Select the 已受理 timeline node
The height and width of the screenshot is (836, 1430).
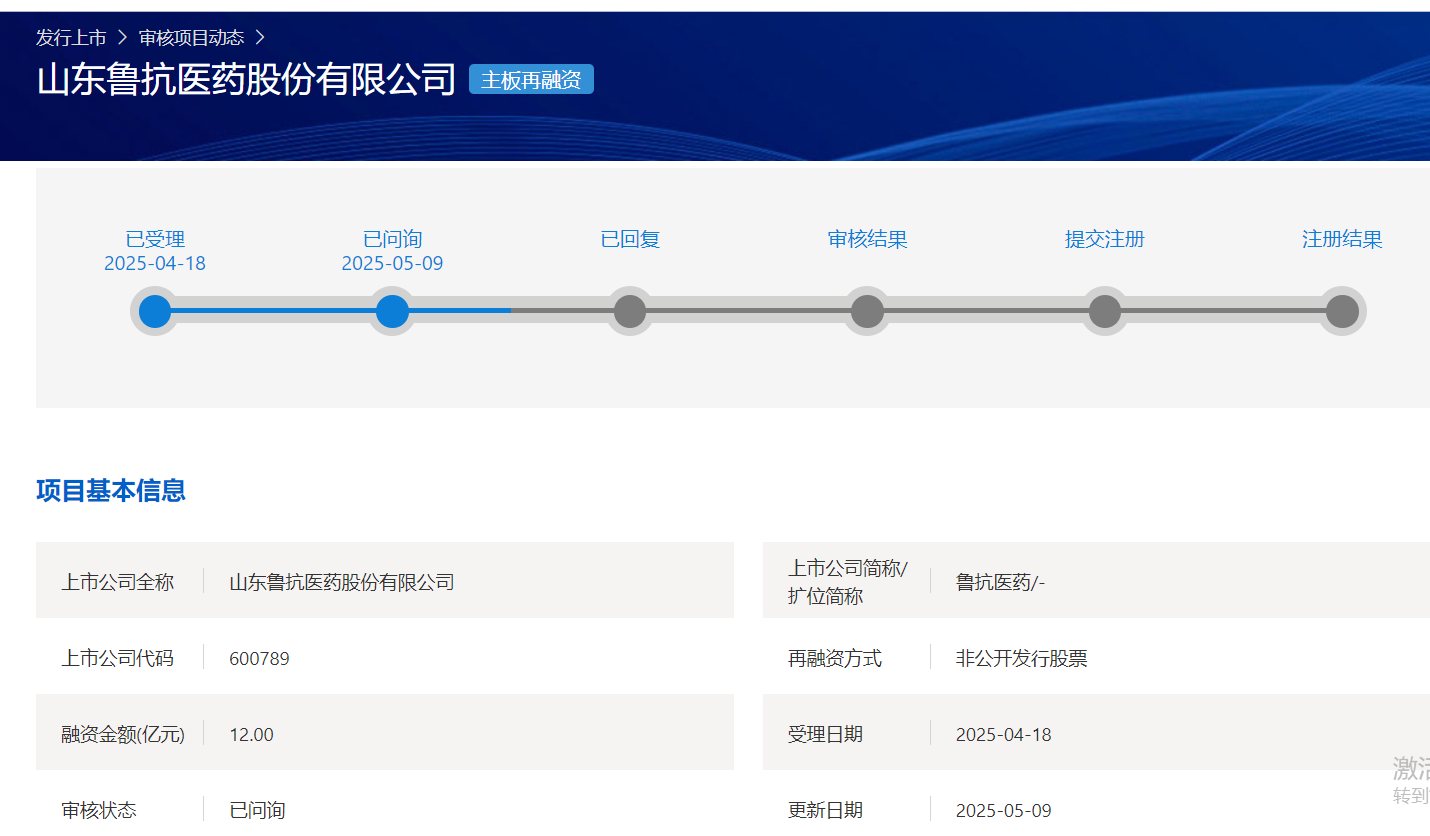tap(155, 311)
